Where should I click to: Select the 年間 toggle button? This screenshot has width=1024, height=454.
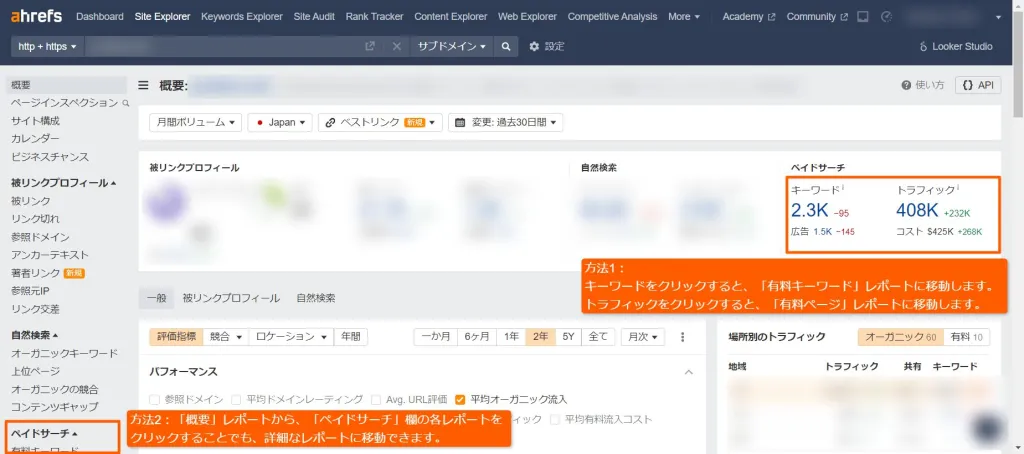[351, 337]
